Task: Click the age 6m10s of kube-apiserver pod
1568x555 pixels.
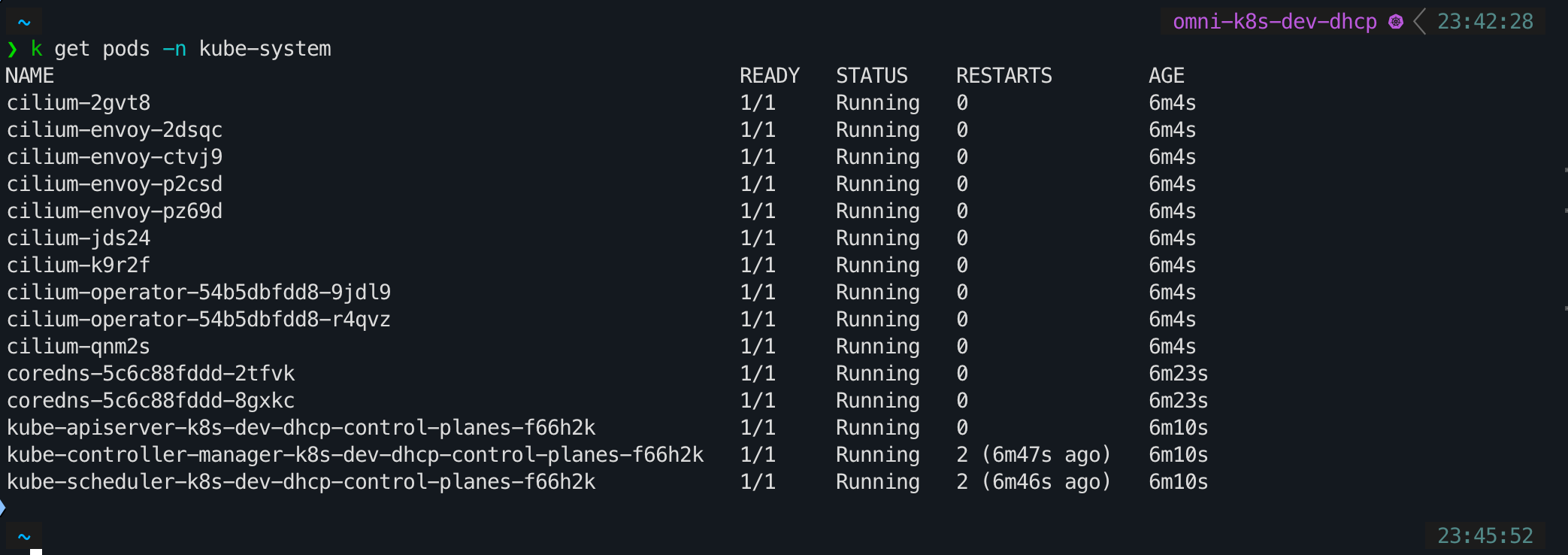Action: pyautogui.click(x=1179, y=428)
